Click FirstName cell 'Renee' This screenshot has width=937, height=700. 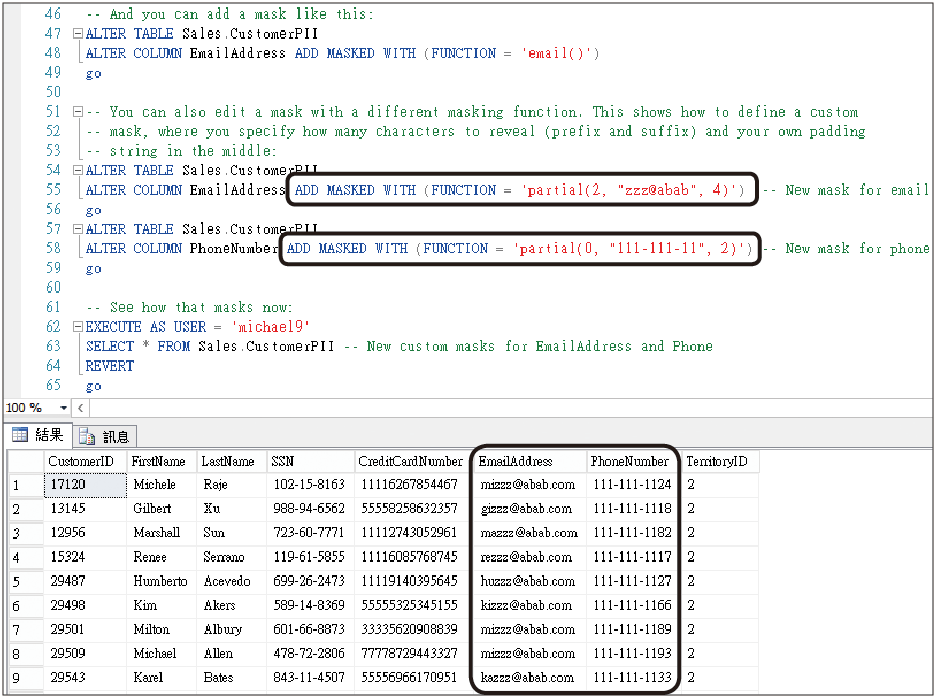[161, 557]
